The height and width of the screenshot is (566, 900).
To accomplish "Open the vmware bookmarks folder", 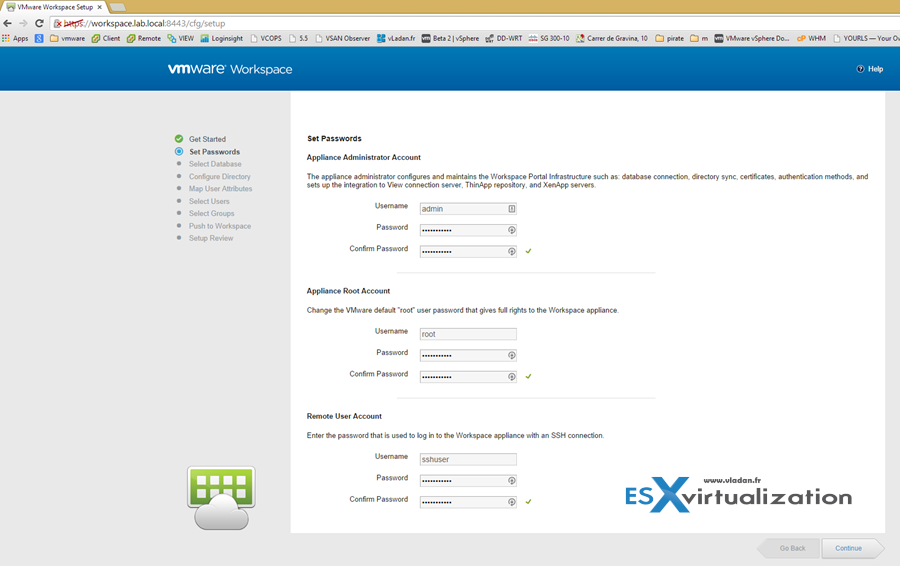I will [x=67, y=38].
